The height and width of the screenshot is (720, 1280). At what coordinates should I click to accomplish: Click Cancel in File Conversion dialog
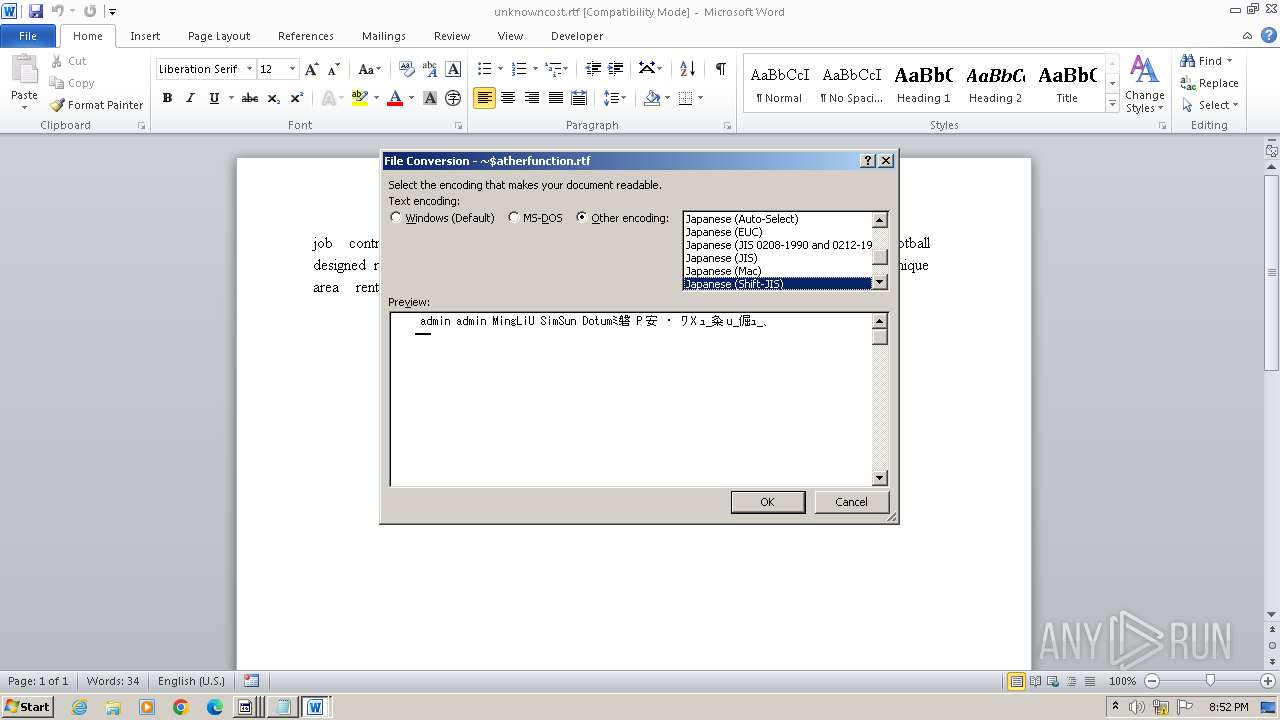pos(851,502)
